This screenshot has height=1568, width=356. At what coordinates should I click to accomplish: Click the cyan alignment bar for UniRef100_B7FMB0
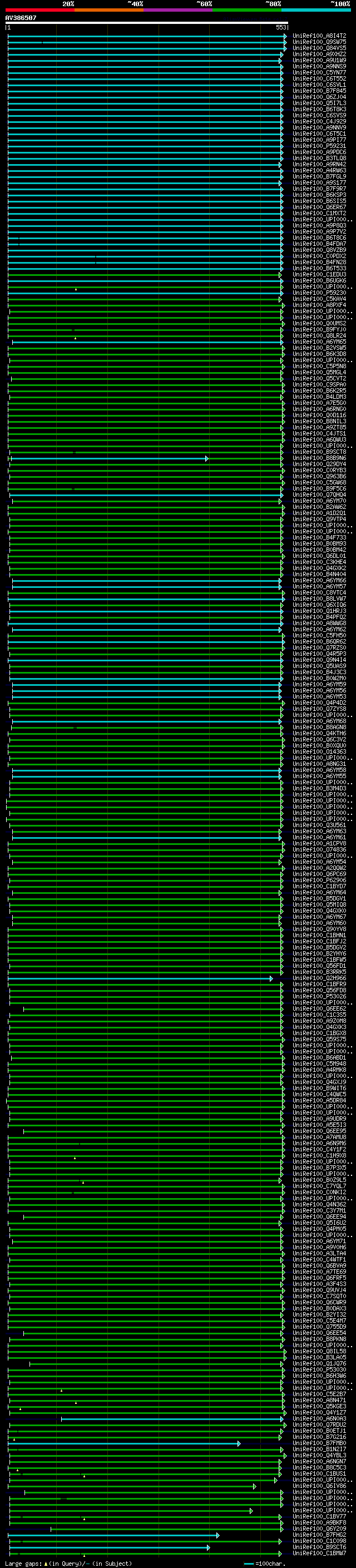[124, 1443]
